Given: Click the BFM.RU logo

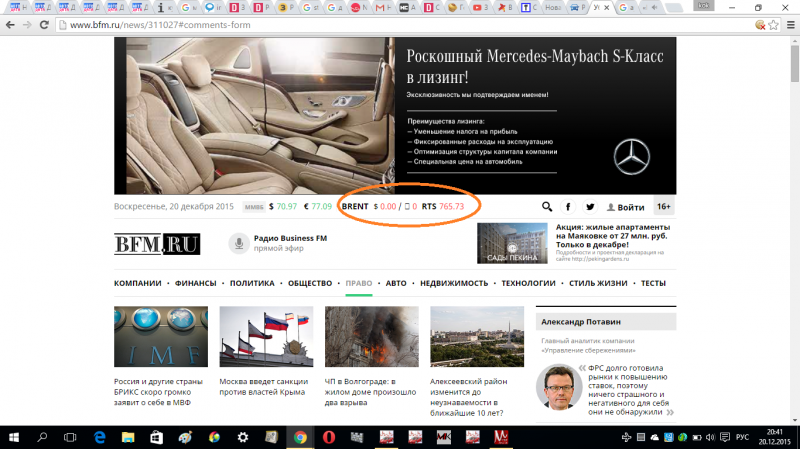Looking at the screenshot, I should point(156,243).
